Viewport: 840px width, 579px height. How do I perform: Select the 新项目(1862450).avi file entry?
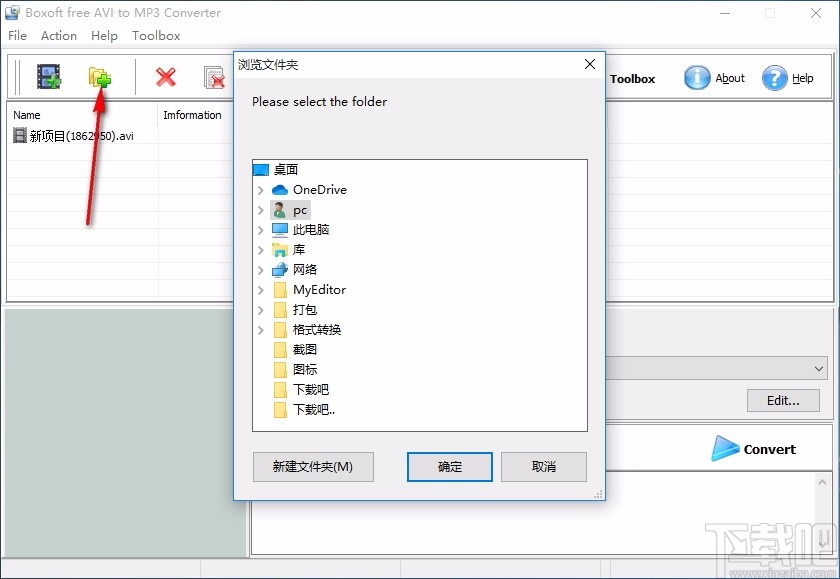click(80, 134)
